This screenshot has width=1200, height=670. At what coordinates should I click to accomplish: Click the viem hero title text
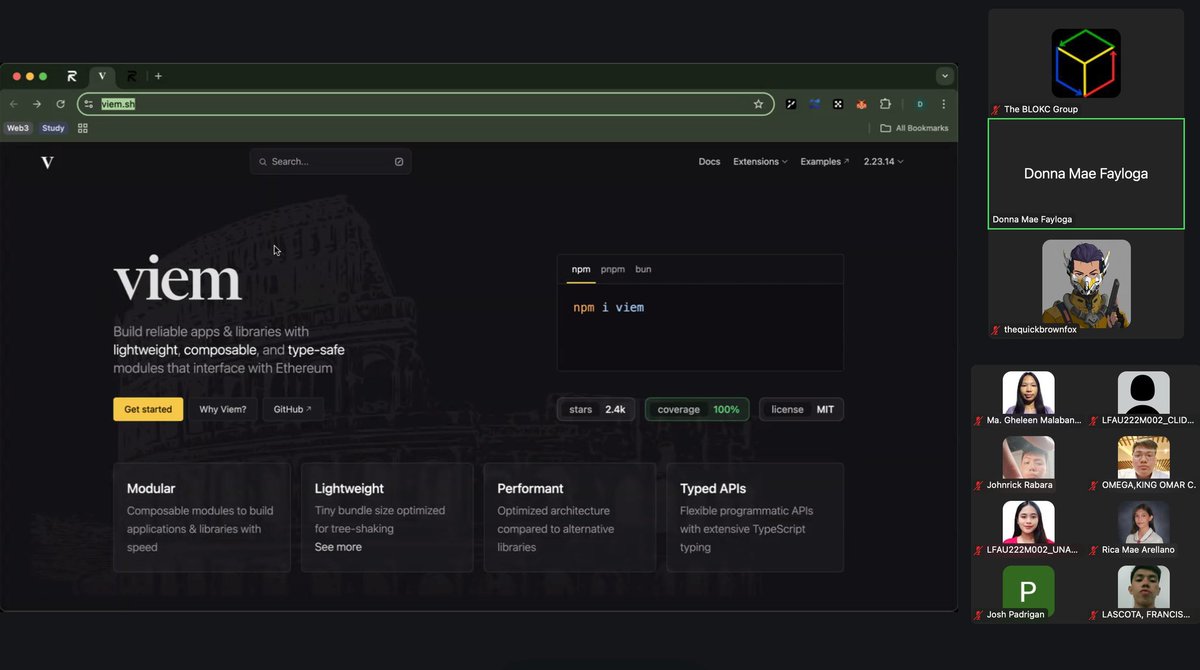click(x=177, y=279)
